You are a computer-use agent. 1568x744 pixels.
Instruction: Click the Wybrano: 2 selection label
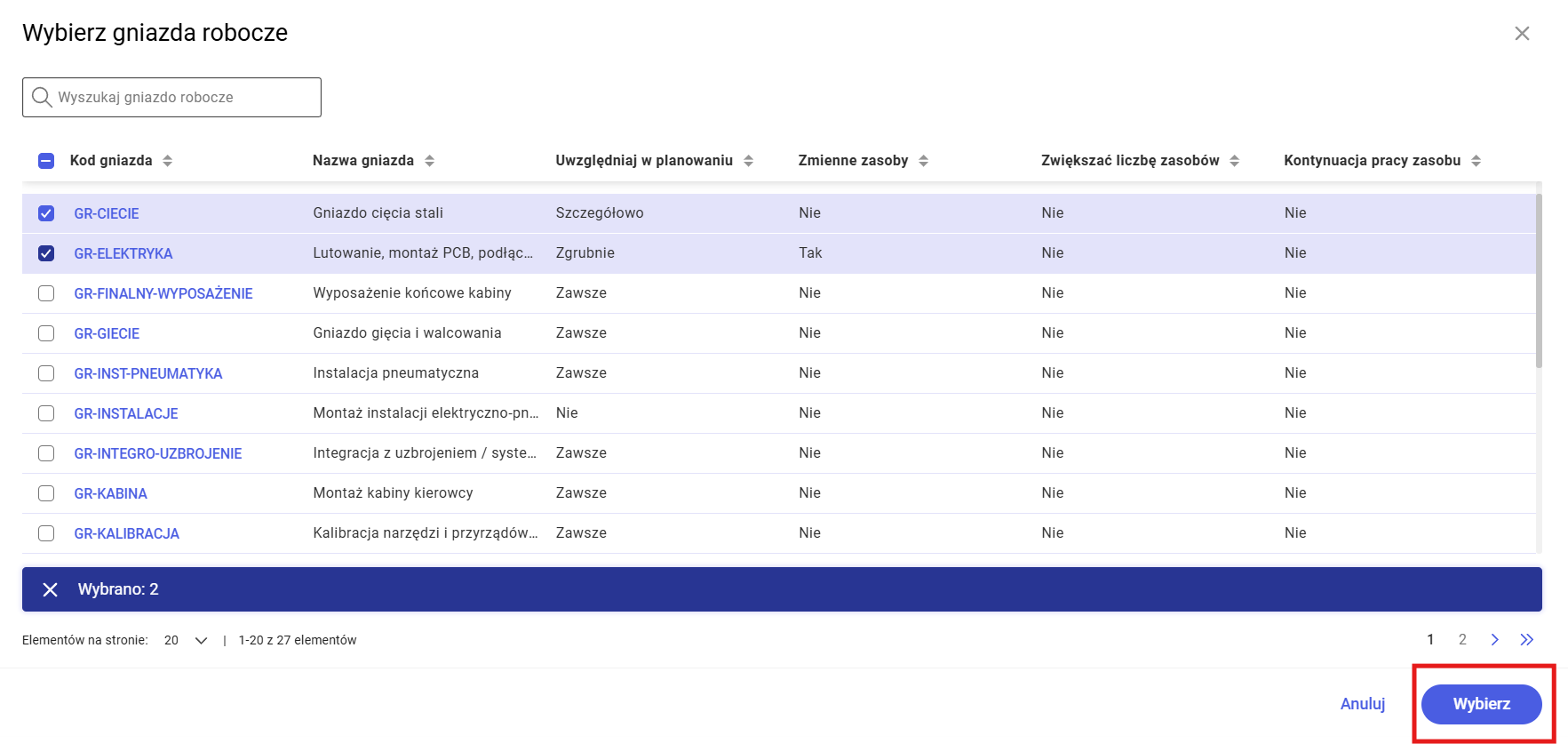coord(118,589)
